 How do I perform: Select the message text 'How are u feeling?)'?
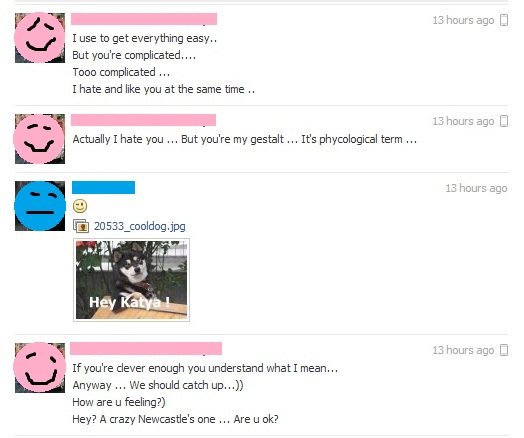click(119, 402)
